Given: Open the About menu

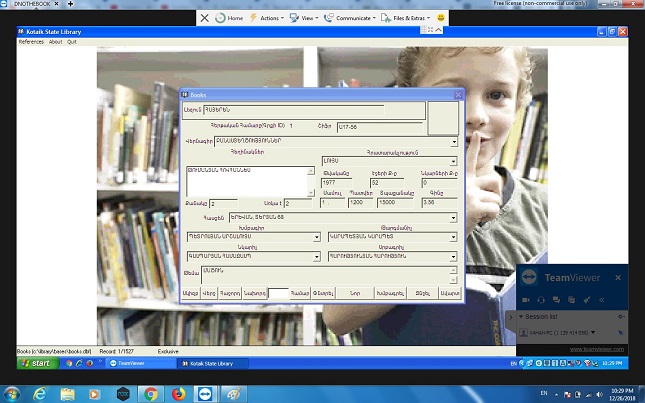Looking at the screenshot, I should click(x=56, y=42).
